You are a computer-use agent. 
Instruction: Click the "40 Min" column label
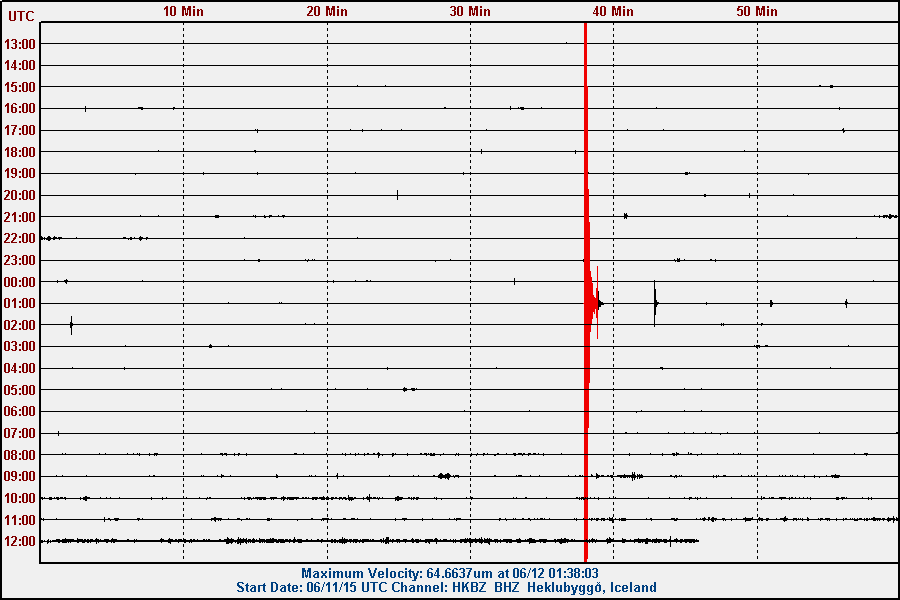[613, 11]
